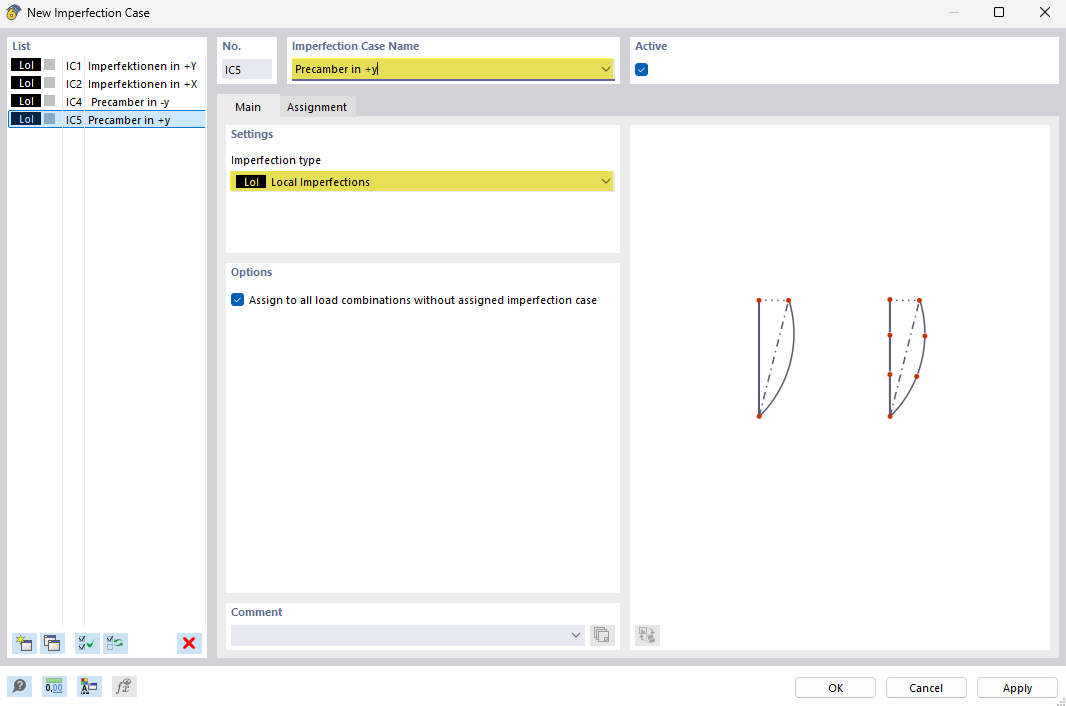Click LoI type badge of IC1

click(26, 65)
